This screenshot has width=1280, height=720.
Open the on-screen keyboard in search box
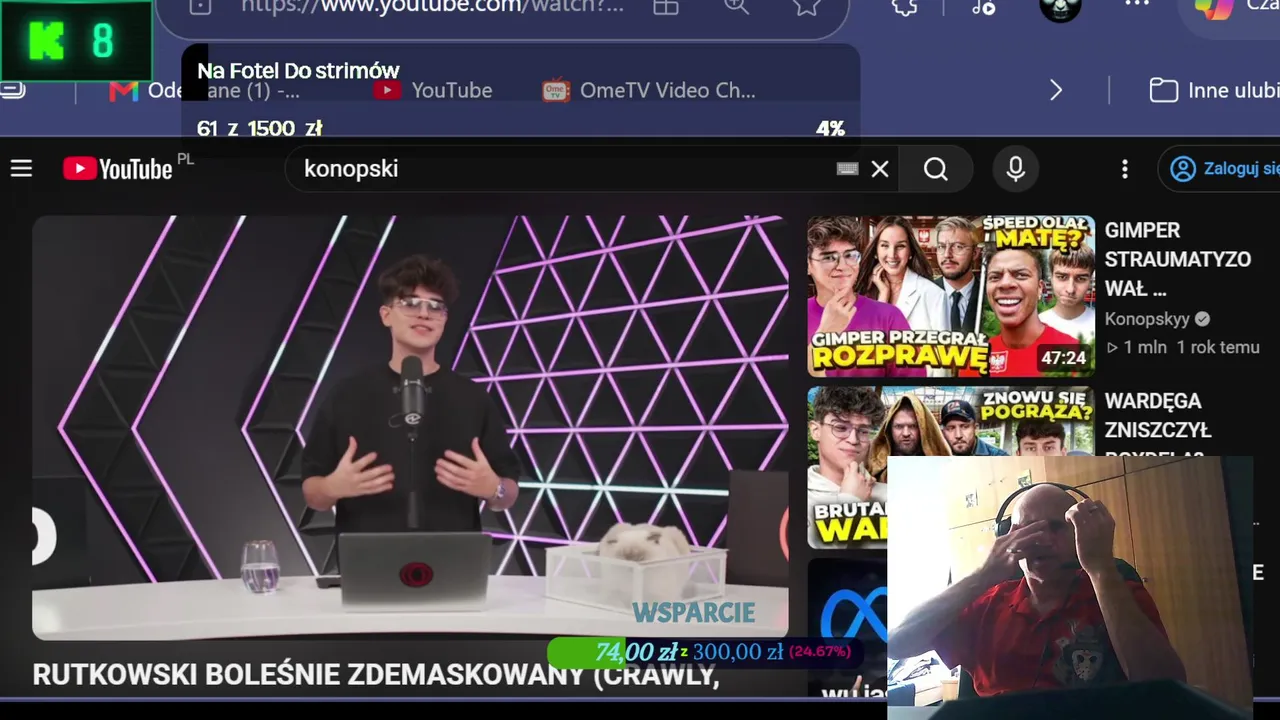pyautogui.click(x=847, y=169)
